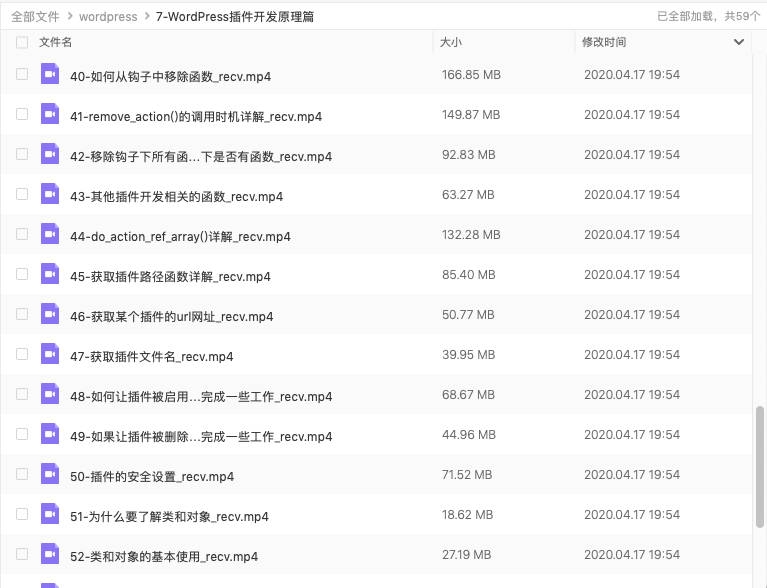Viewport: 767px width, 588px height.
Task: Check the box for 41-remove_action() file
Action: 22,114
